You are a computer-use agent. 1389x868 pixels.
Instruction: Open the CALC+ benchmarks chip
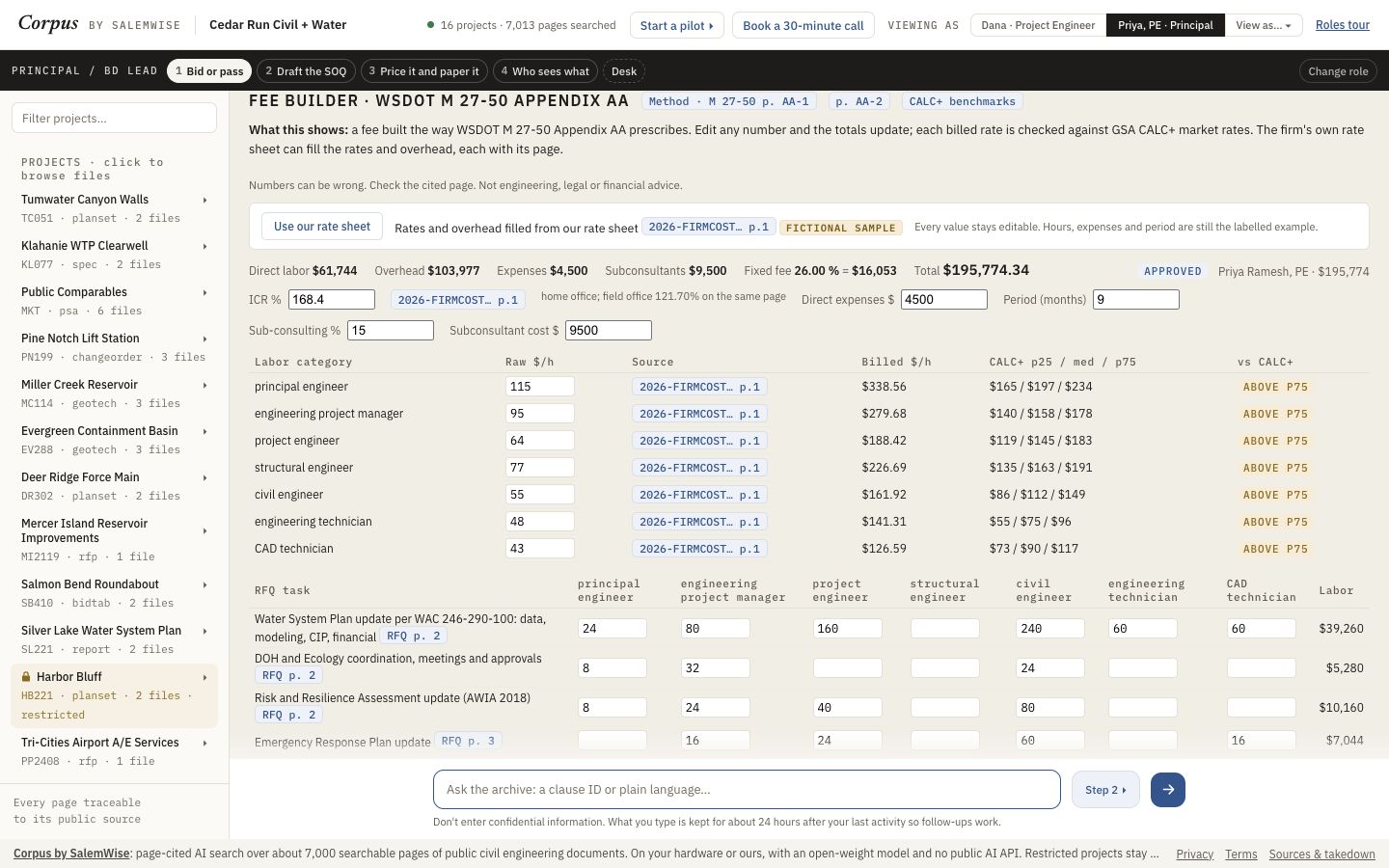tap(962, 101)
